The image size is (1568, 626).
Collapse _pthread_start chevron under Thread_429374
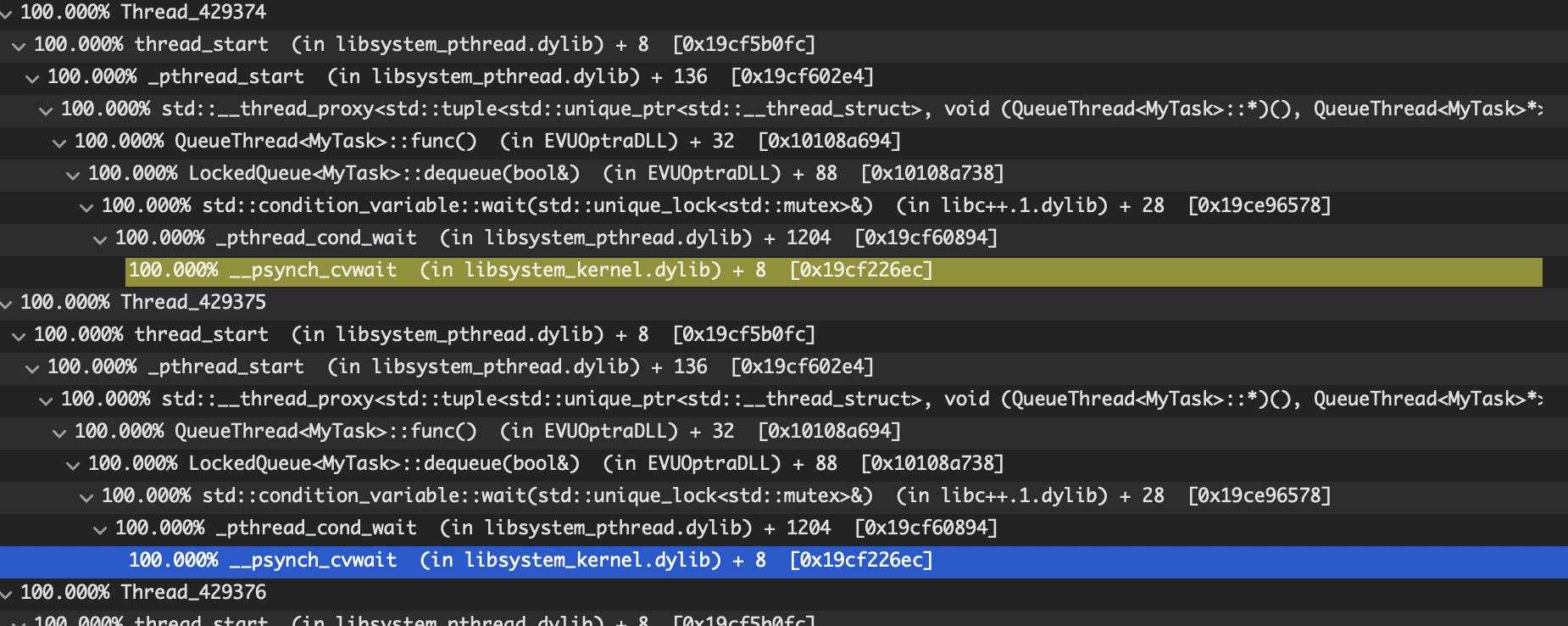pos(32,79)
